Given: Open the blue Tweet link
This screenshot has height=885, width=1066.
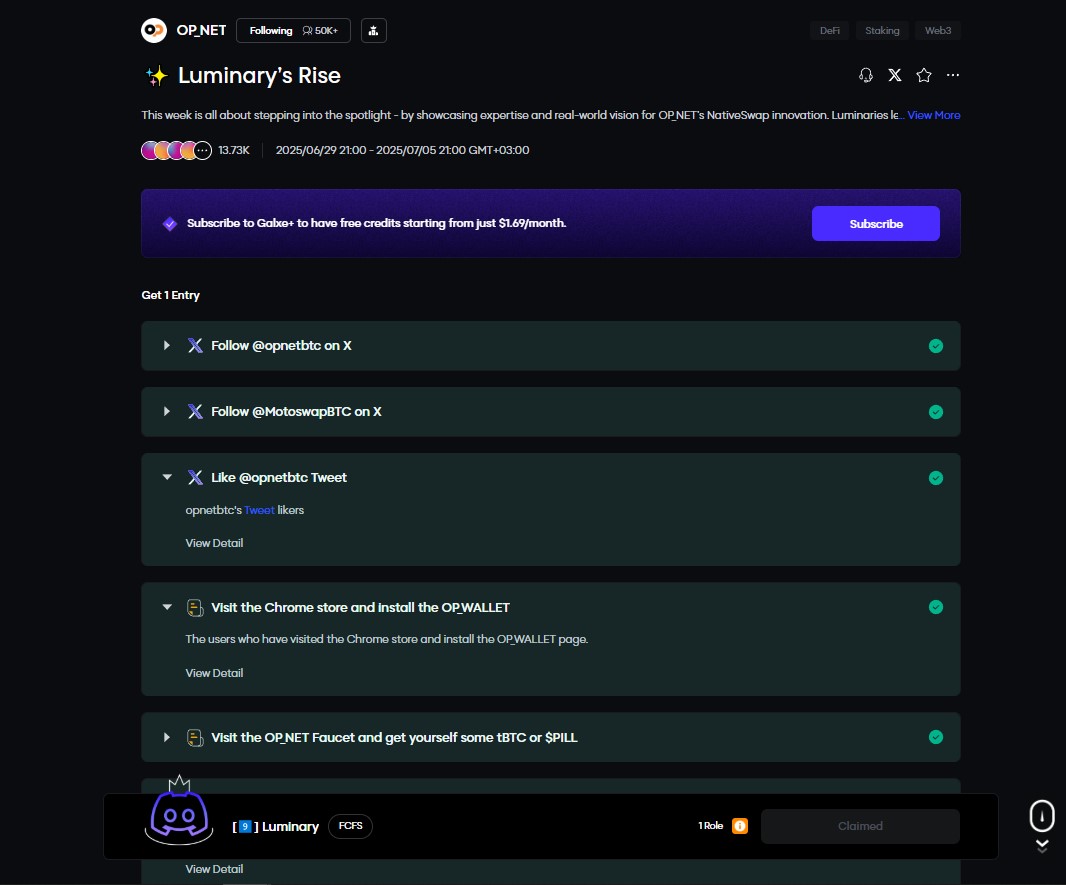Looking at the screenshot, I should tap(259, 510).
